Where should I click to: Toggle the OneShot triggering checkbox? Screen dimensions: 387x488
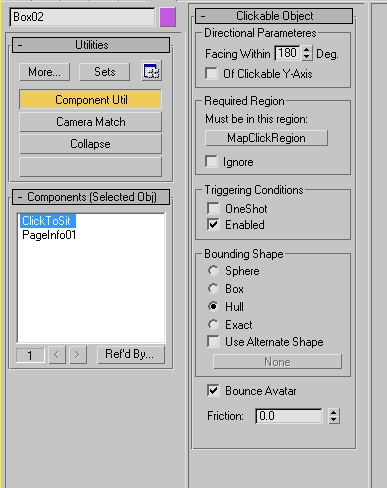click(x=213, y=209)
